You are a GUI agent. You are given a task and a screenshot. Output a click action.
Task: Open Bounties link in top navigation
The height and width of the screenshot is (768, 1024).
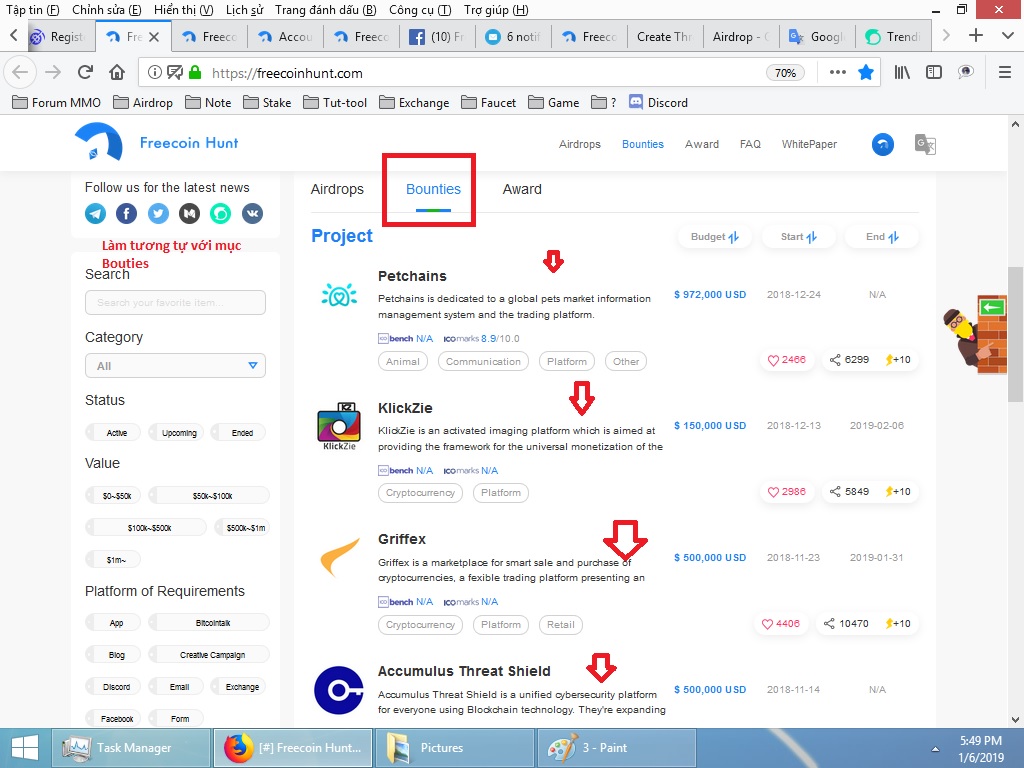(643, 144)
